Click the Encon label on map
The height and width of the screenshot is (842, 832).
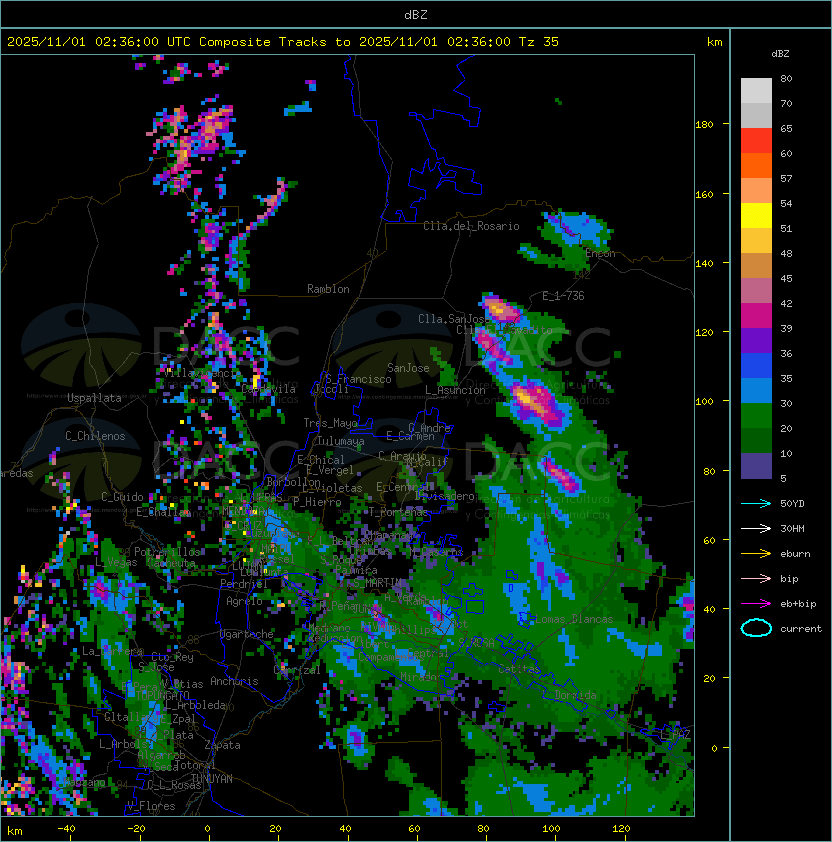pyautogui.click(x=600, y=253)
